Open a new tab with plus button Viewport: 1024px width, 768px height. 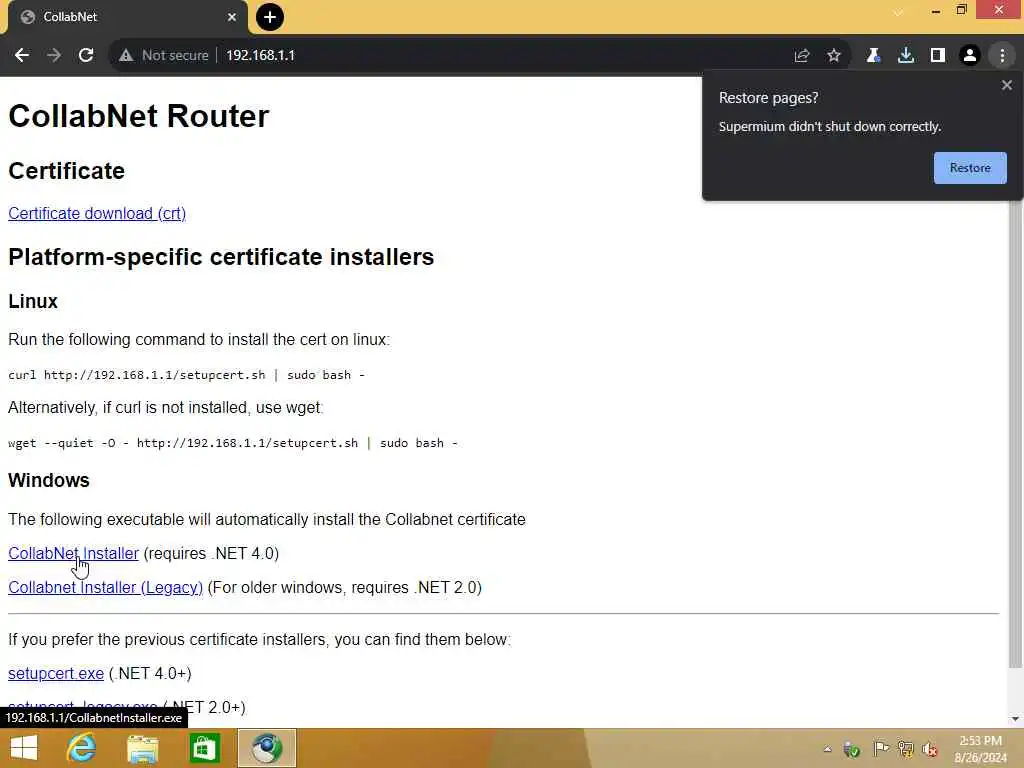tap(270, 17)
